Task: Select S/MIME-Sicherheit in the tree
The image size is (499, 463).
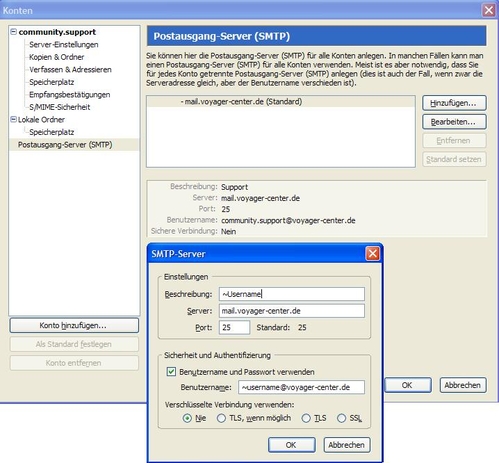Action: pos(60,107)
